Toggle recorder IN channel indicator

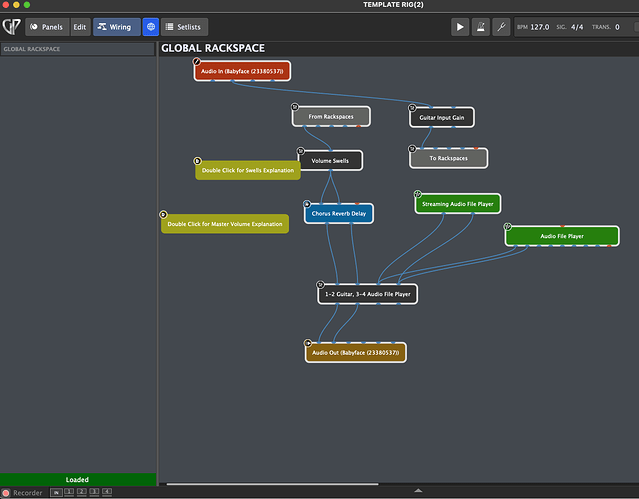(x=57, y=493)
